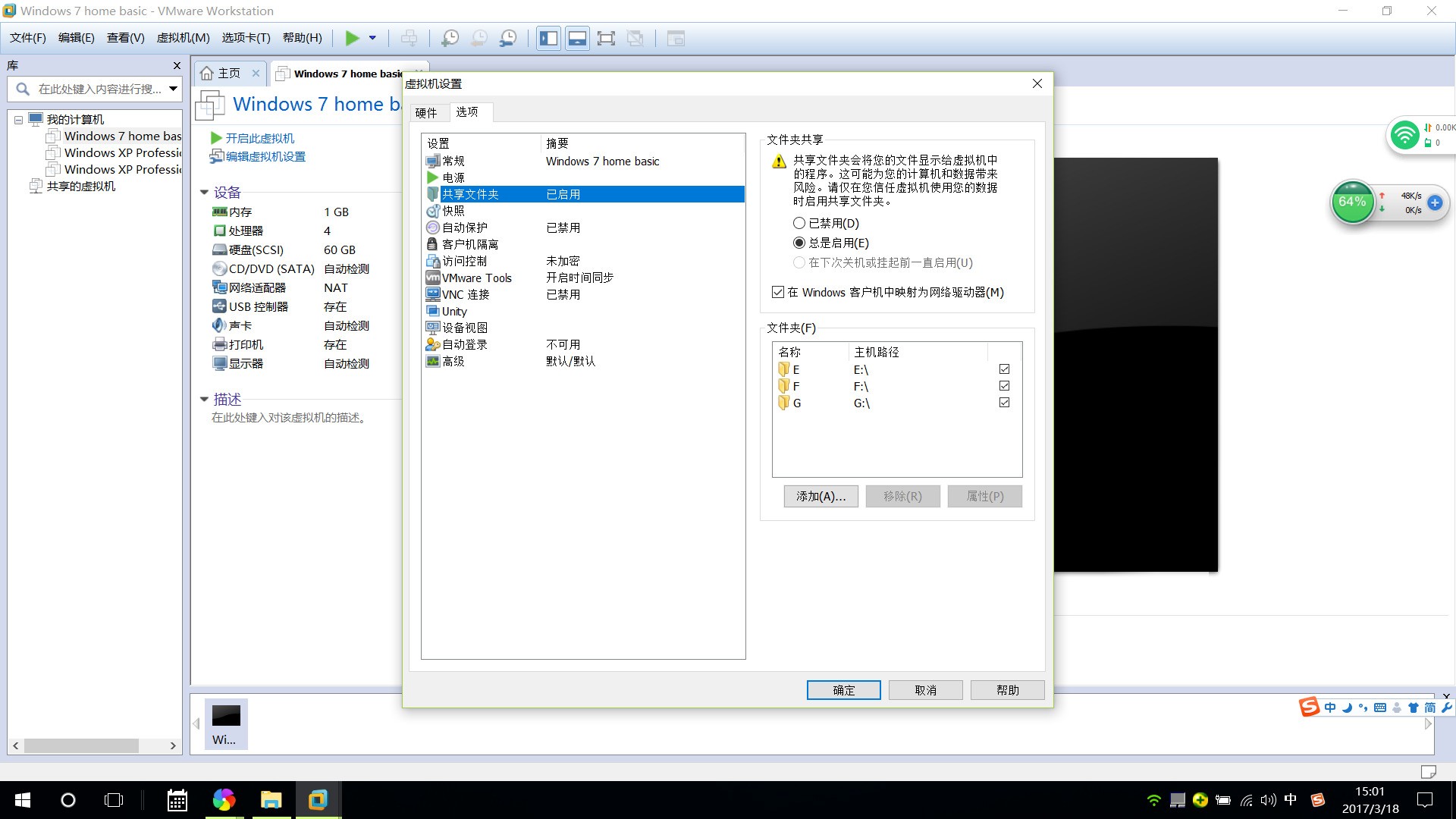Image resolution: width=1456 pixels, height=819 pixels.
Task: Open the 文件(F) menu
Action: [28, 38]
